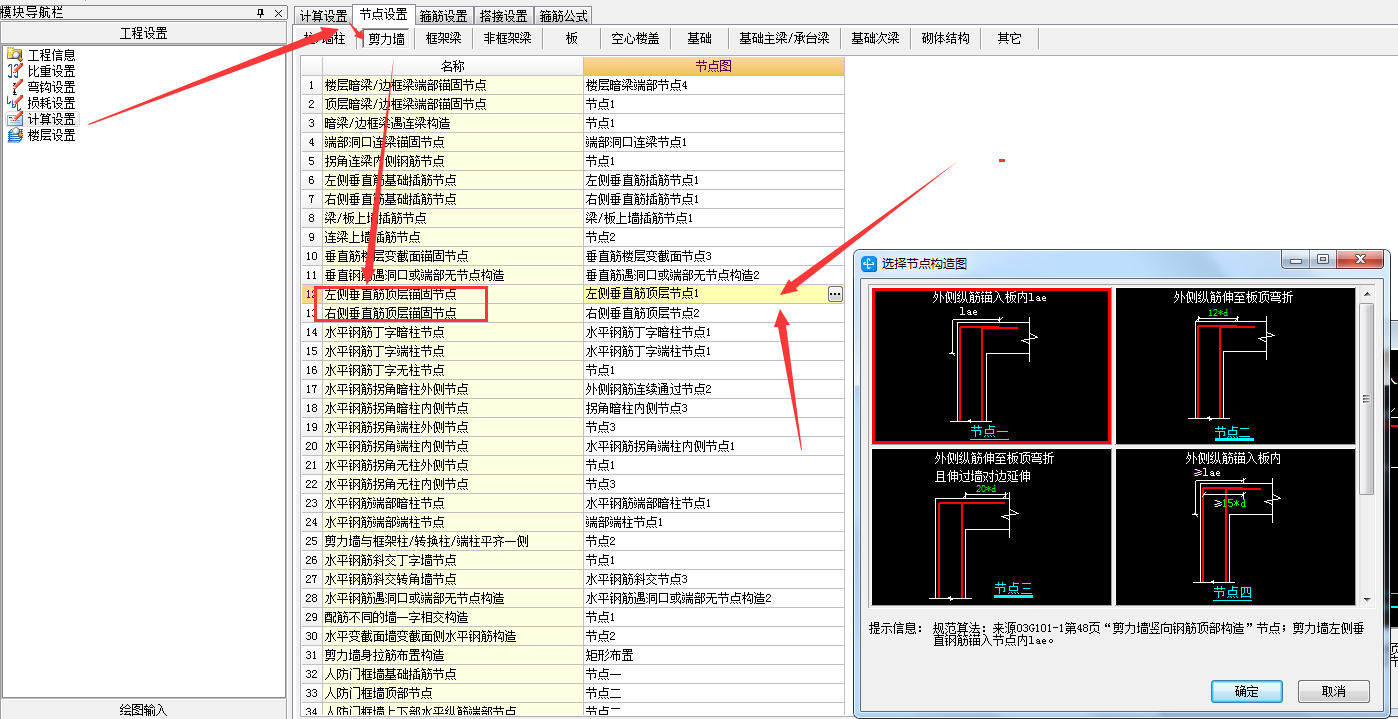Switch to the 箍筋设置 tab

click(x=444, y=16)
